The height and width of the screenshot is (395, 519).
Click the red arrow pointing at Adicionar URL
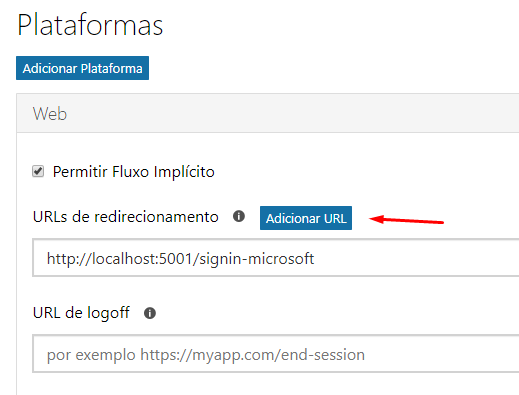(406, 220)
